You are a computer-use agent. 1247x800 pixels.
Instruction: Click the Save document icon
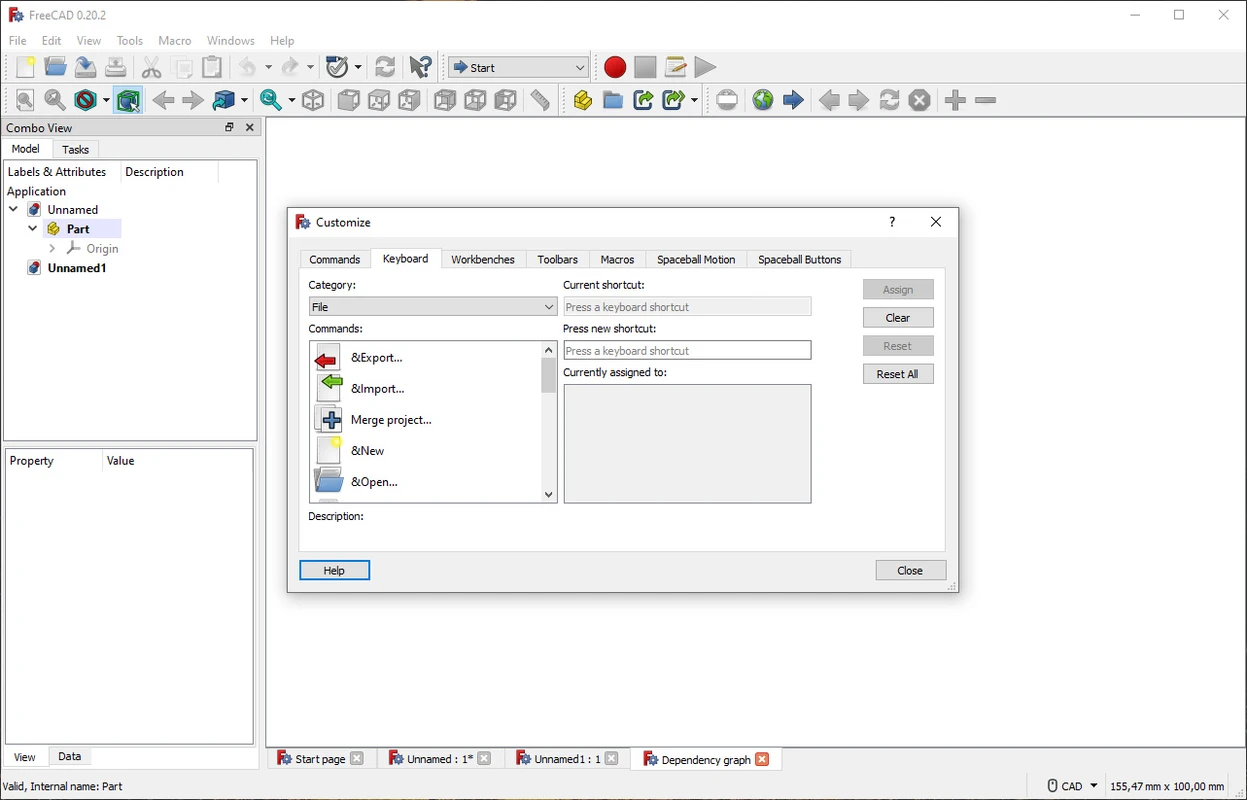point(86,67)
